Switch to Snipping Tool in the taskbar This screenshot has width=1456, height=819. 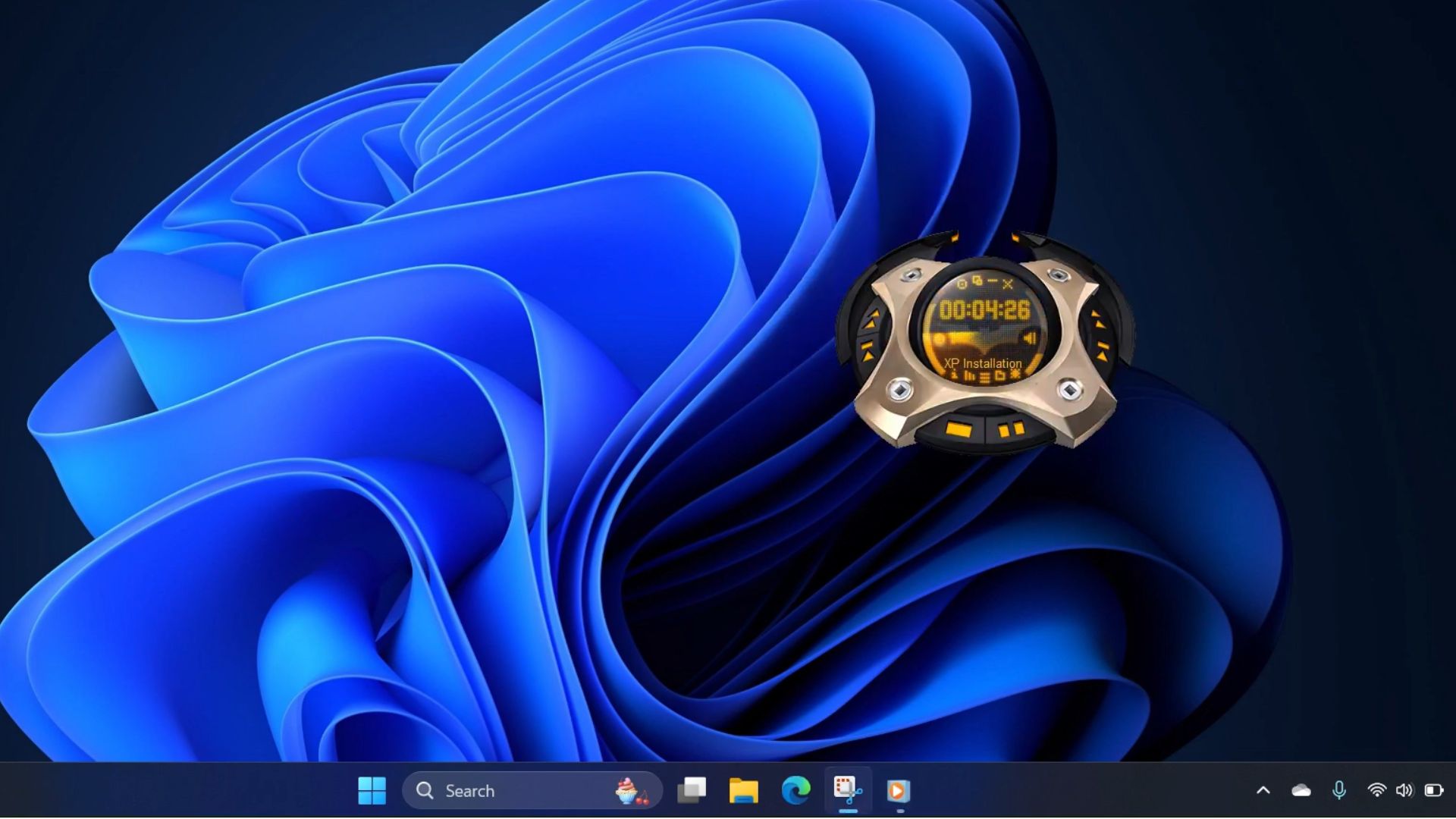pos(848,790)
